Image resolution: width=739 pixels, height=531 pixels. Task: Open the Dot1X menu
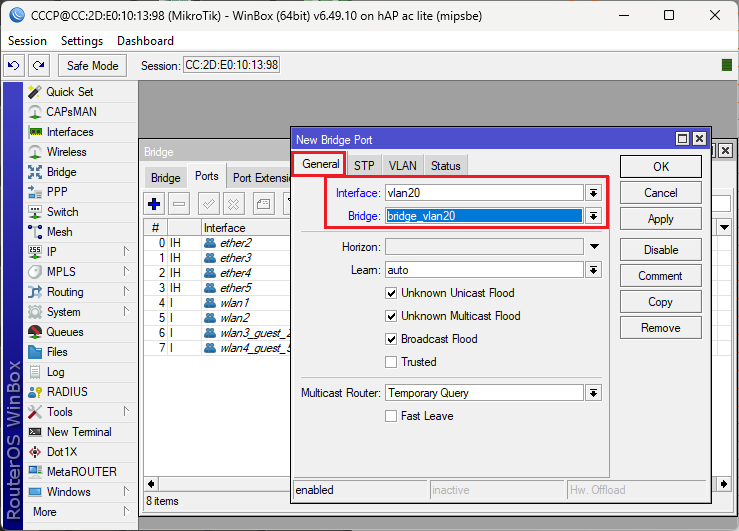tap(62, 452)
